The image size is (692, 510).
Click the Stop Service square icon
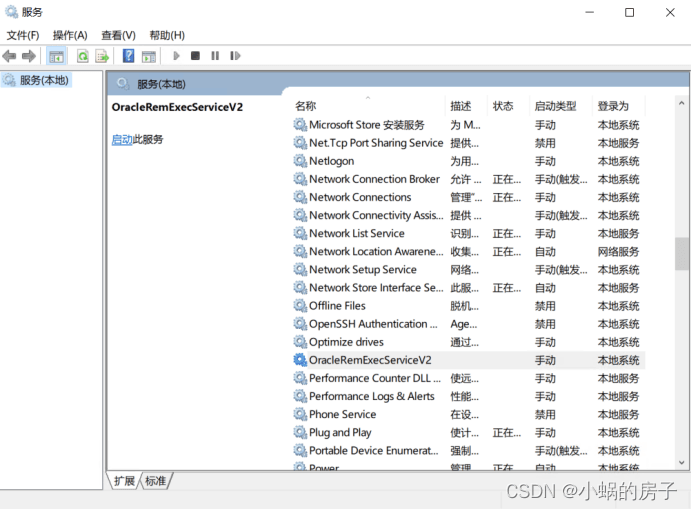tap(195, 56)
